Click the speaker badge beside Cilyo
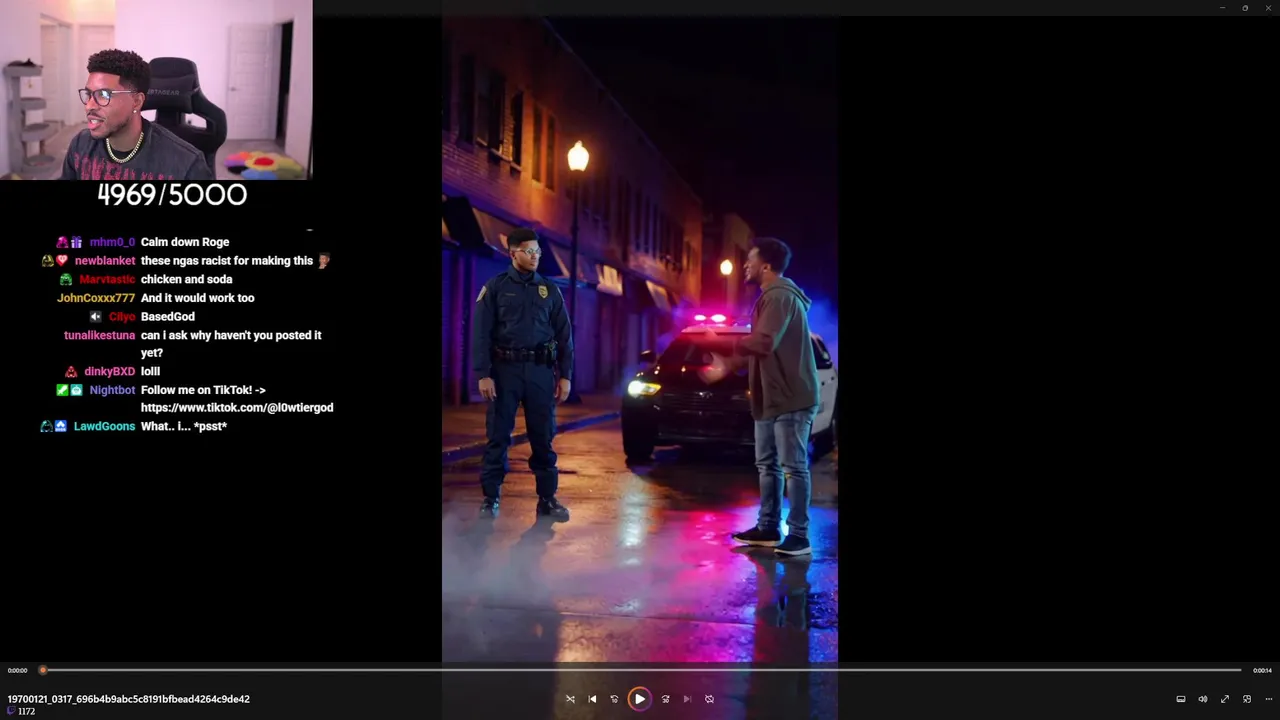 96,317
